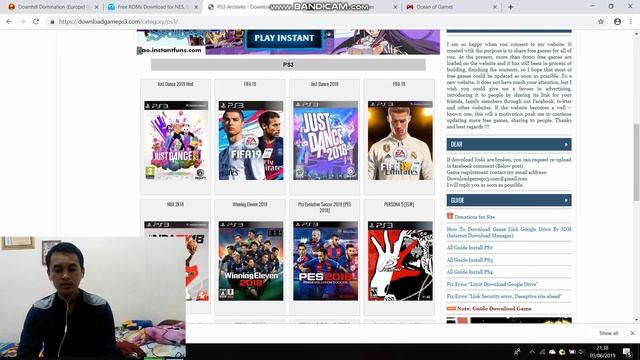This screenshot has height=360, width=640.
Task: Switch to Downhill Domination (Europe) tab
Action: (52, 7)
